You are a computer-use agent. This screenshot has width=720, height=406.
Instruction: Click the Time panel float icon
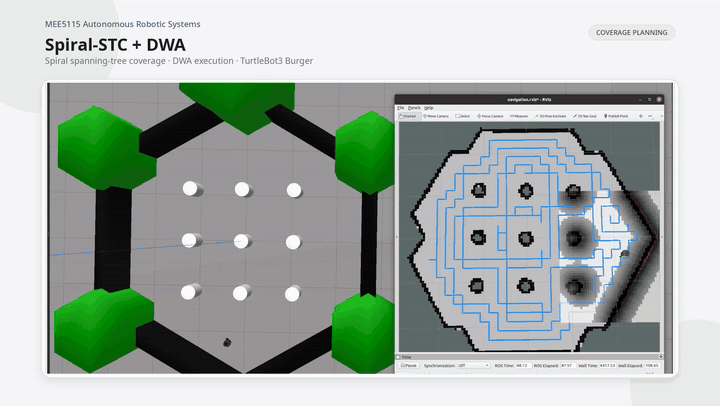coord(398,357)
